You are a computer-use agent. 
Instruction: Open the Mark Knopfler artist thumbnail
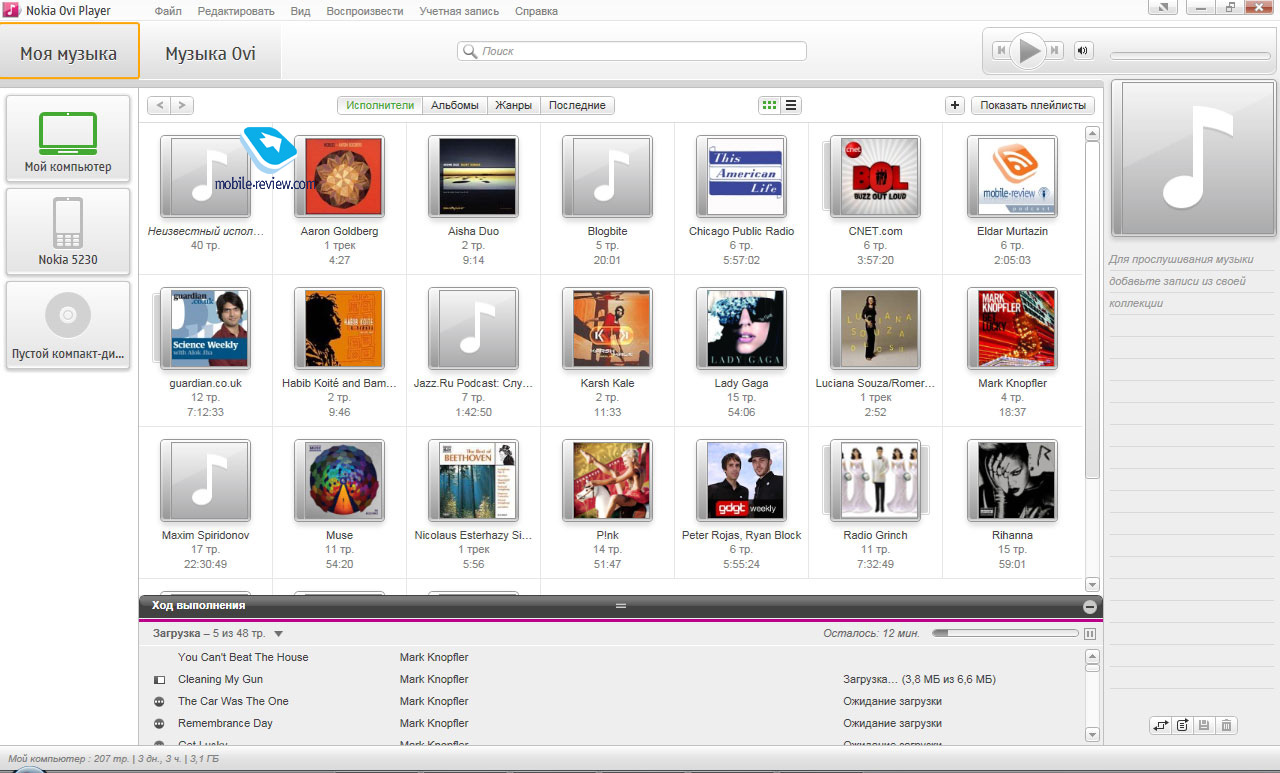tap(1013, 329)
